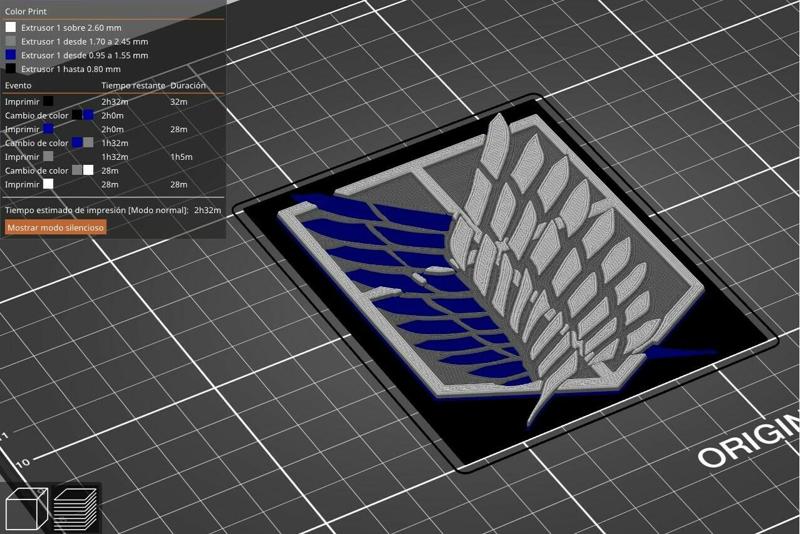Screen dimensions: 800x534
Task: Select gray square beside third Imprimir event
Action: coord(48,157)
